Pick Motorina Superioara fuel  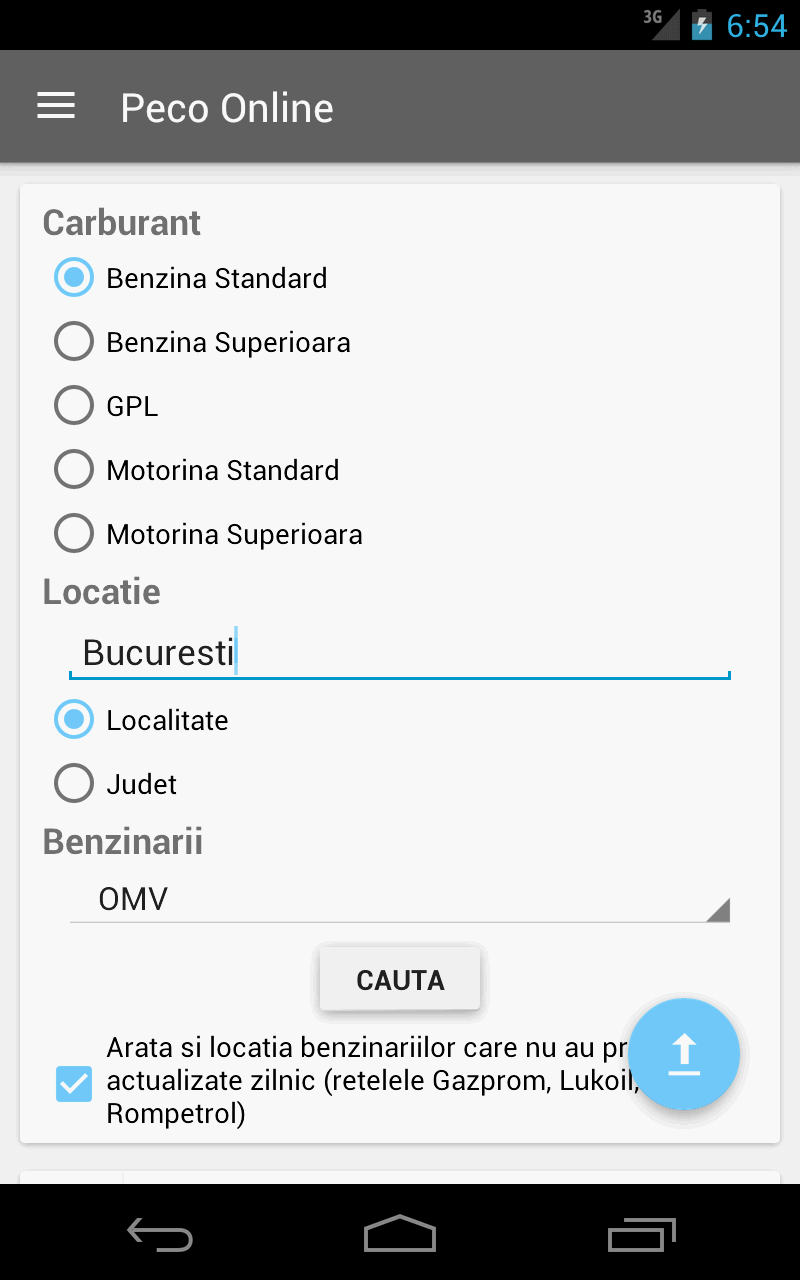point(73,533)
